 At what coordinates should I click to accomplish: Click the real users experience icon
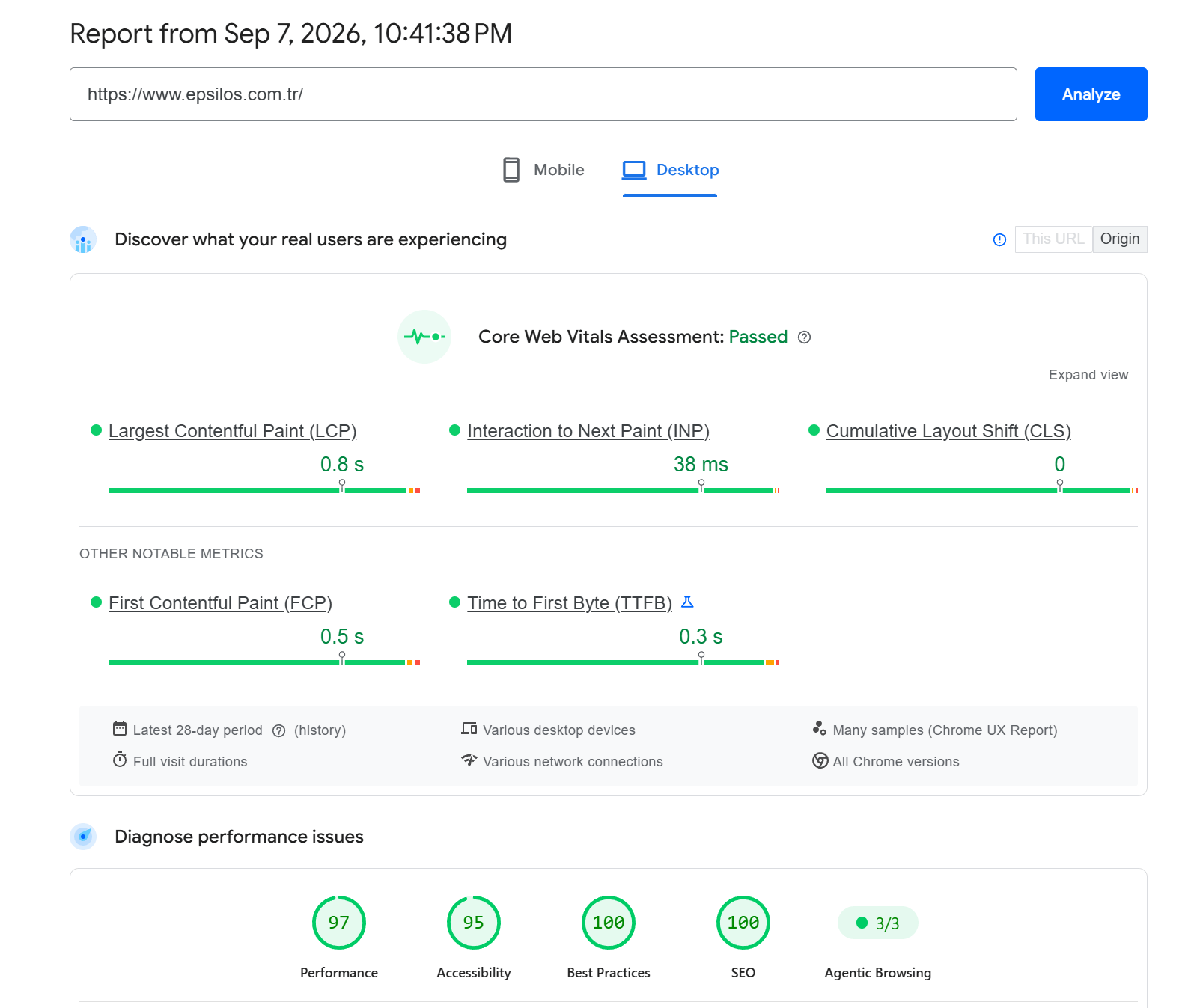pos(83,239)
